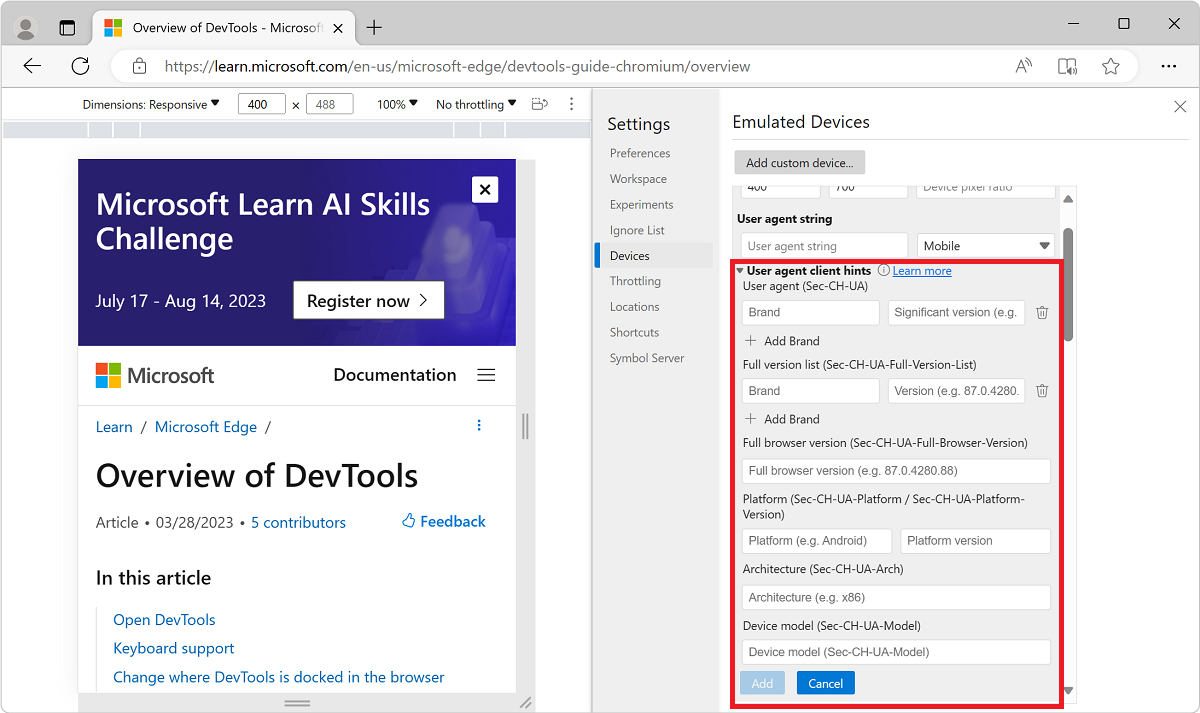Activate the Read aloud icon in the address bar

point(1023,65)
